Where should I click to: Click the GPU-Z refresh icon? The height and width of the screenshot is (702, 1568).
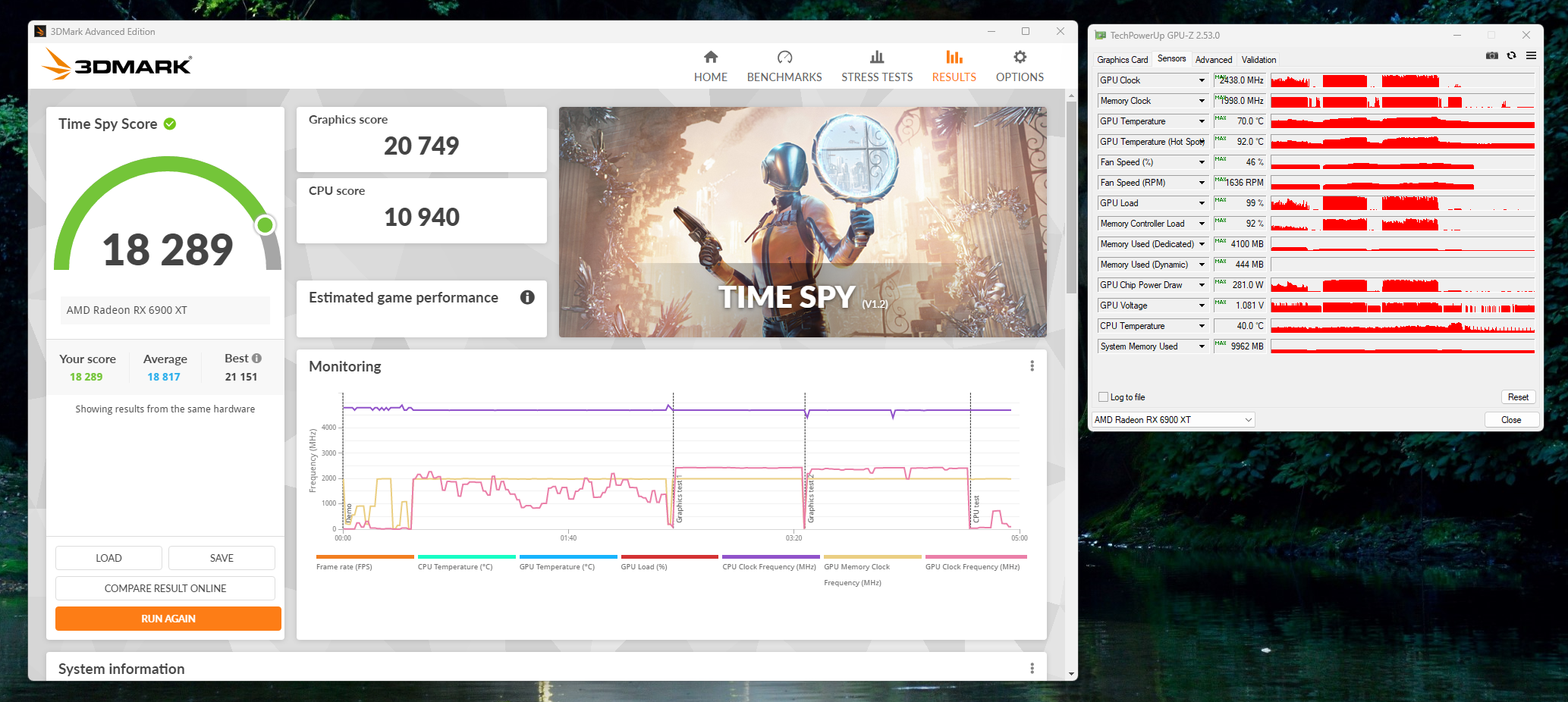(x=1512, y=55)
